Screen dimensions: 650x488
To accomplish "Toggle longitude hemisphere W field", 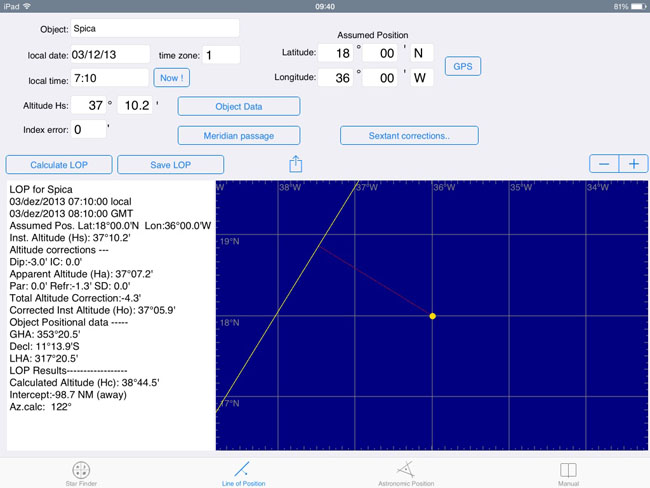I will tap(422, 78).
